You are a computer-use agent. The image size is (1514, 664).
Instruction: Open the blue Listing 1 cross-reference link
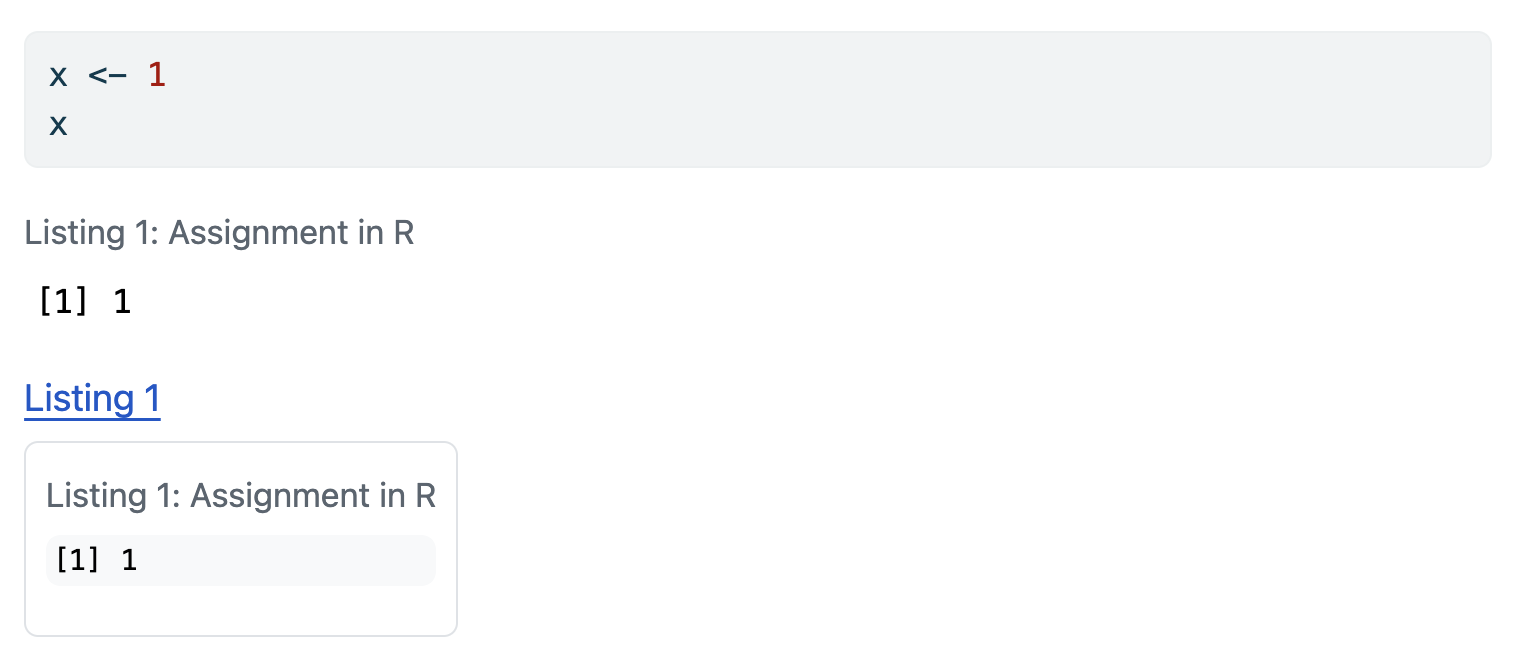(92, 398)
